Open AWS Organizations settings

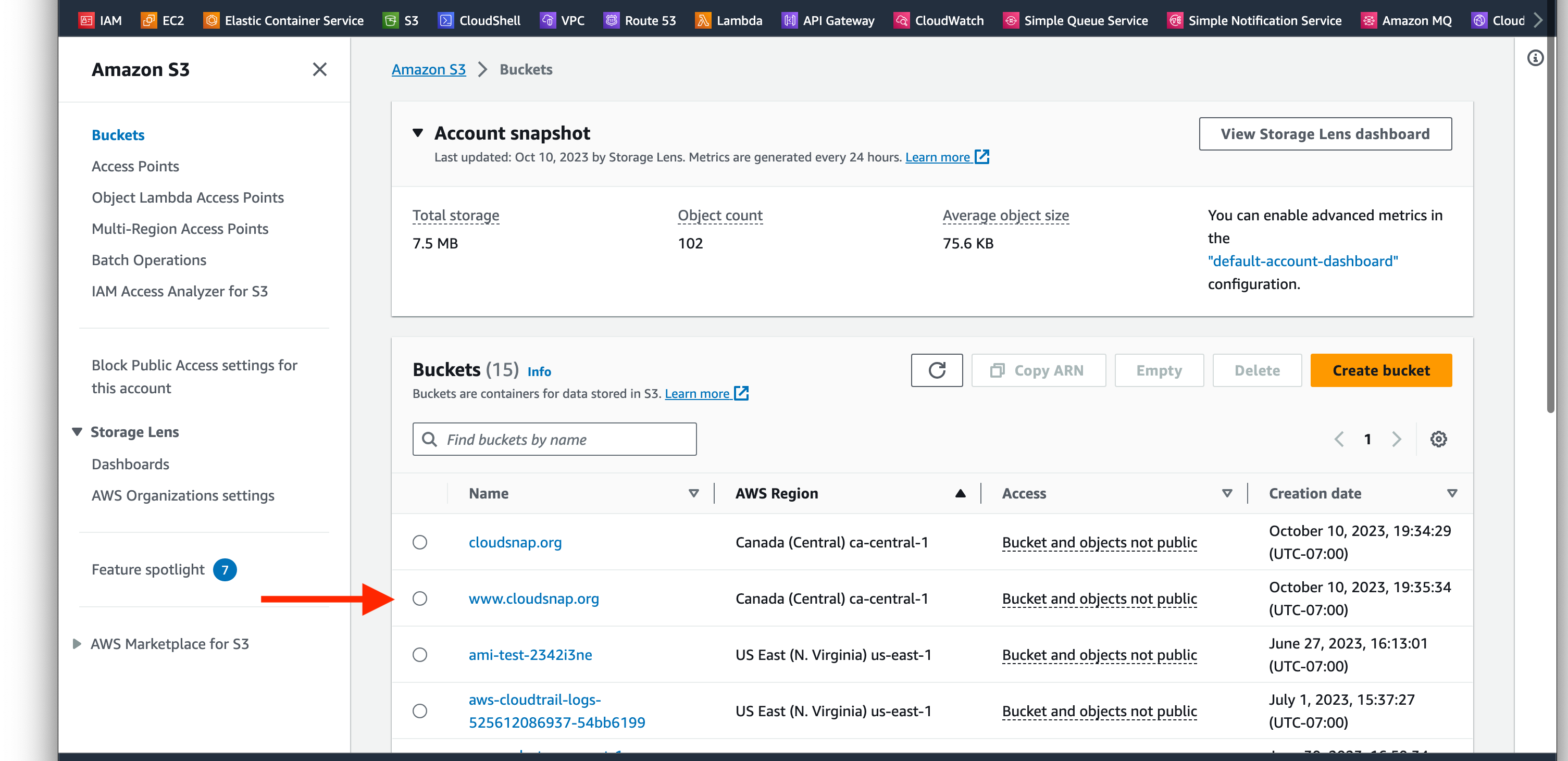[183, 495]
